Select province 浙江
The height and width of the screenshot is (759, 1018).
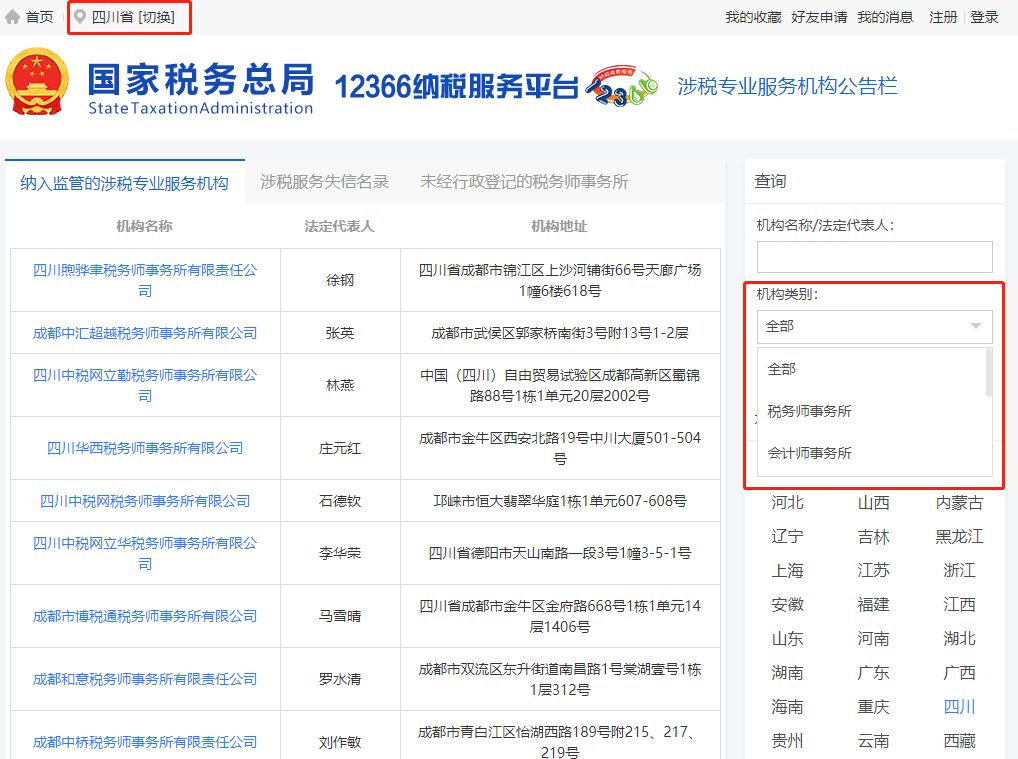tap(960, 571)
